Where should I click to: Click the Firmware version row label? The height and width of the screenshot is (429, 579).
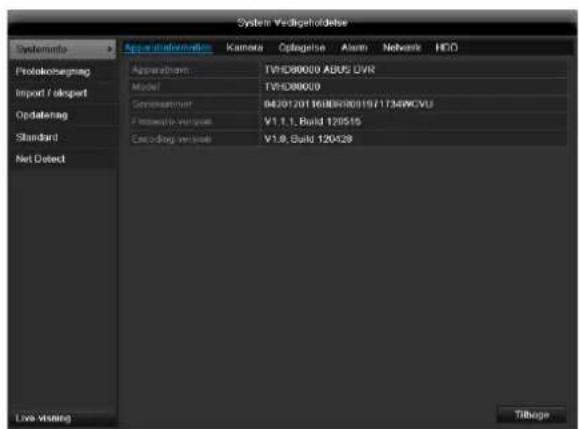click(172, 121)
